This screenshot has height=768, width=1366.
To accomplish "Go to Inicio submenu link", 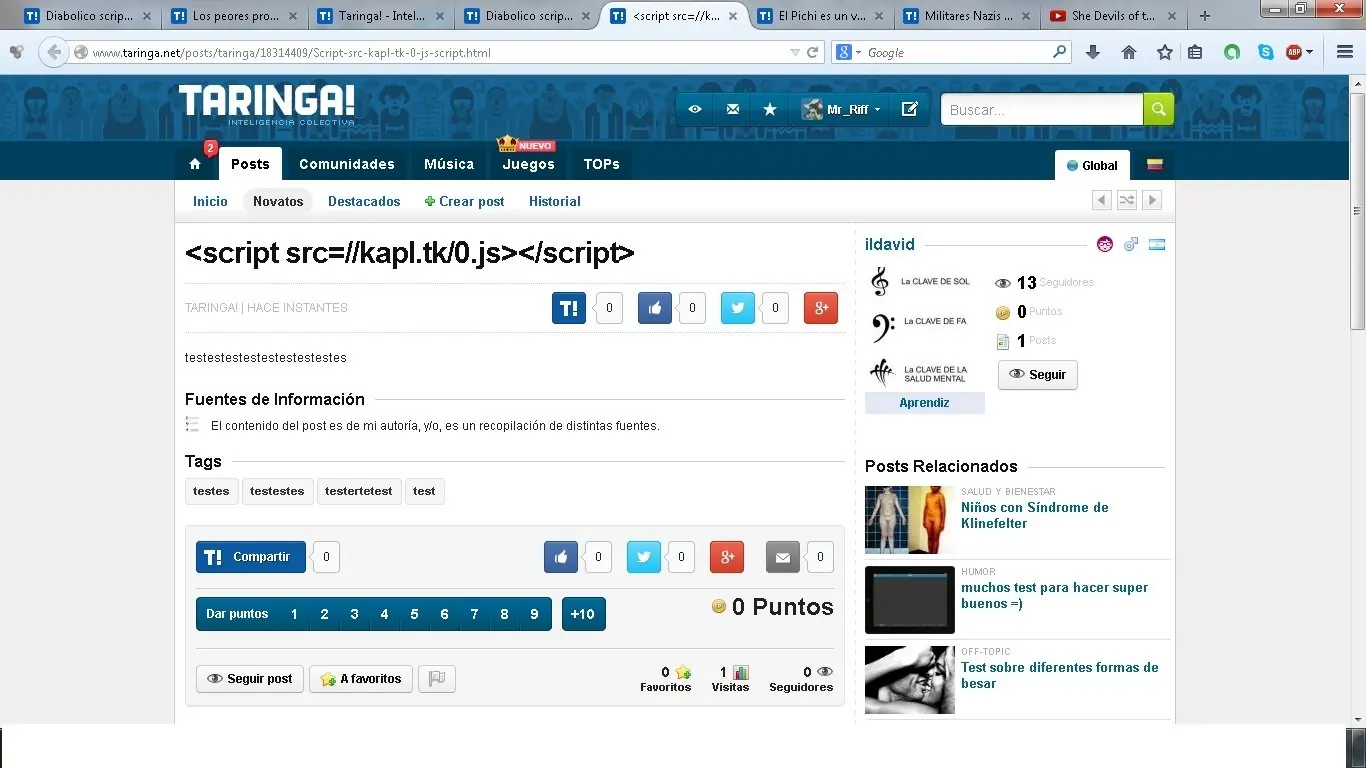I will click(210, 201).
